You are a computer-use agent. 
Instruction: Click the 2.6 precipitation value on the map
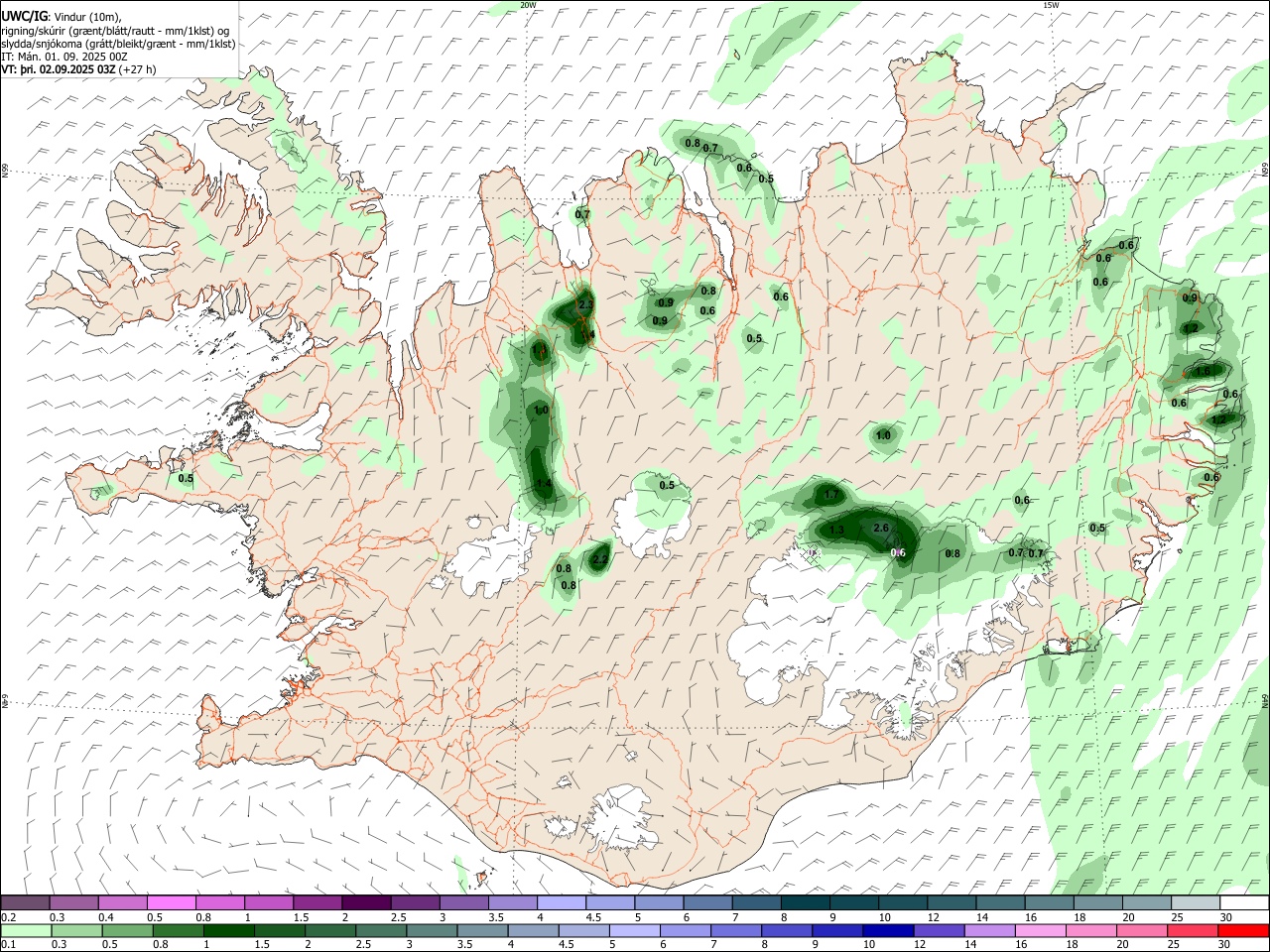[x=881, y=529]
